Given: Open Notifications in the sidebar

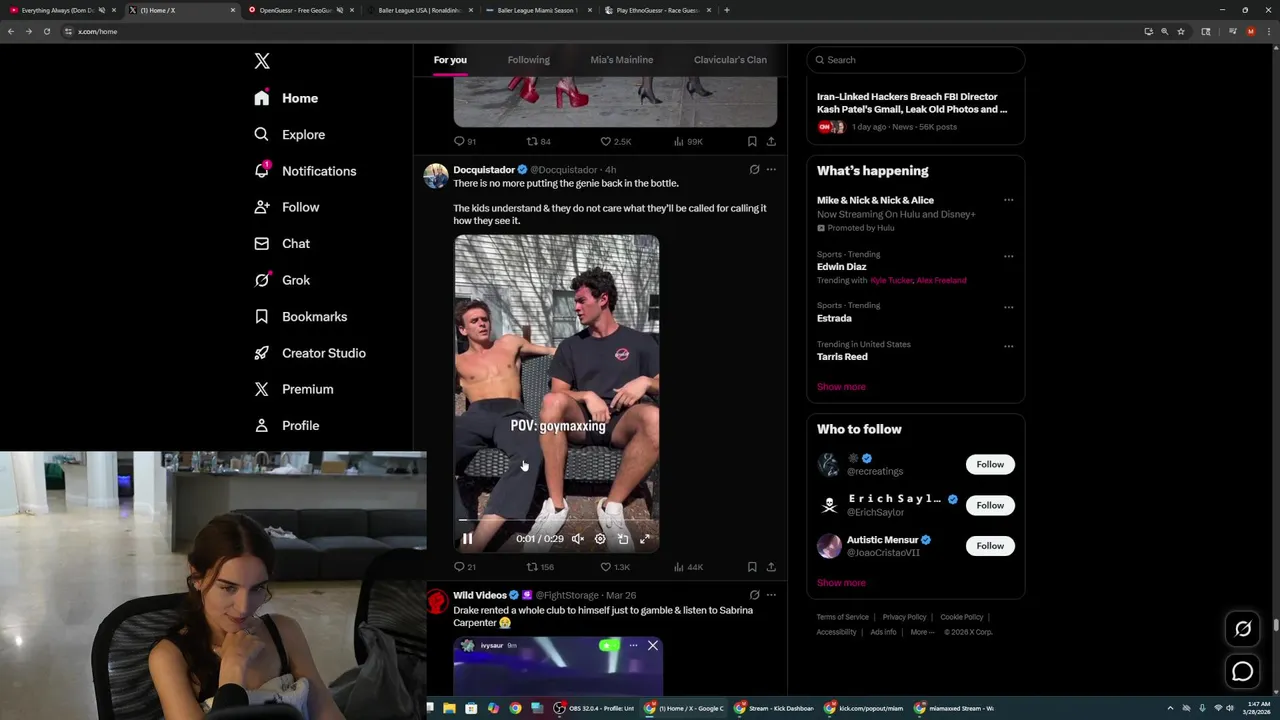Looking at the screenshot, I should [305, 171].
